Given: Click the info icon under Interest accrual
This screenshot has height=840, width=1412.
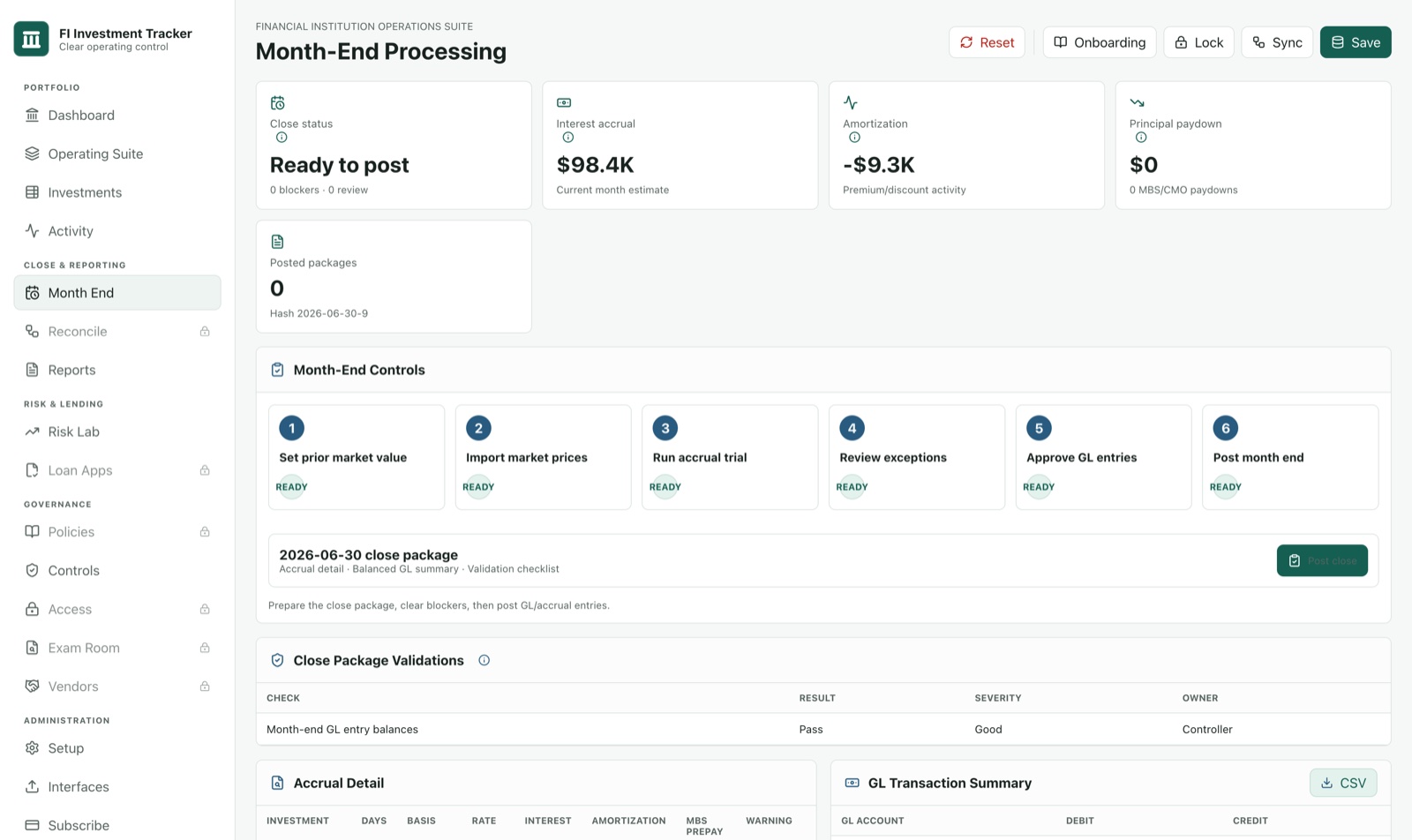Looking at the screenshot, I should [568, 138].
